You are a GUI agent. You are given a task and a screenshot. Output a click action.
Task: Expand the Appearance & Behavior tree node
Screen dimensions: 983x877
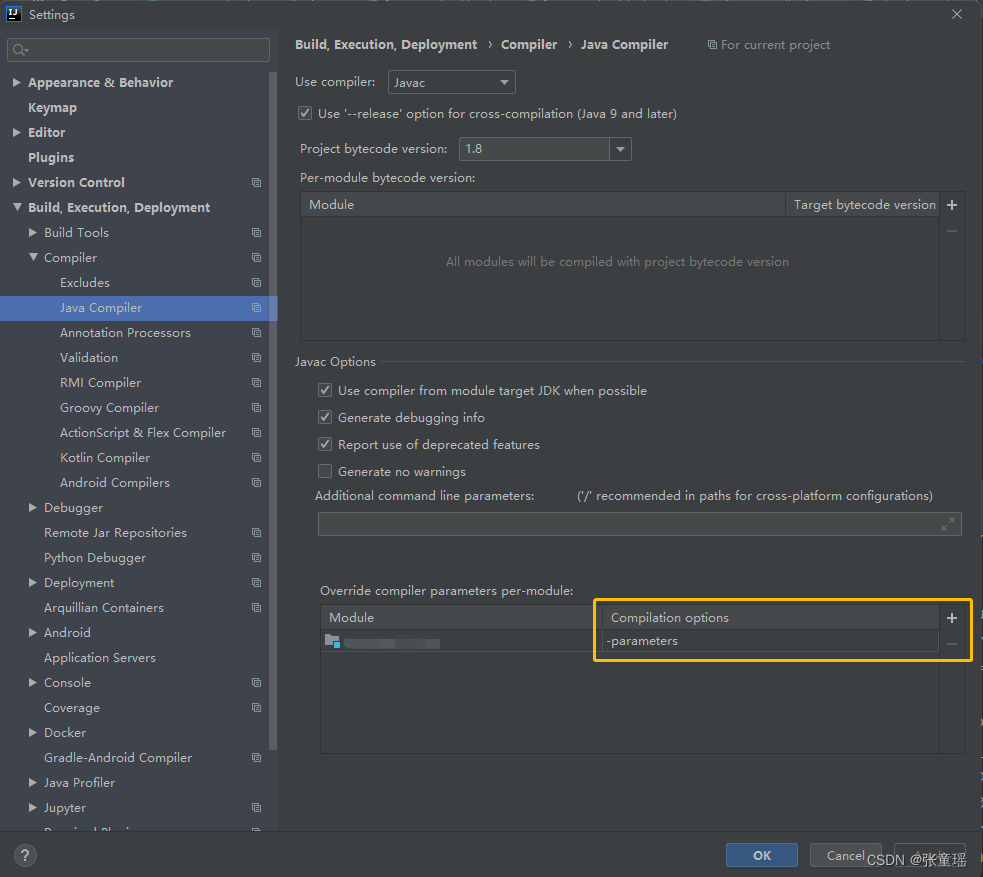pyautogui.click(x=16, y=82)
